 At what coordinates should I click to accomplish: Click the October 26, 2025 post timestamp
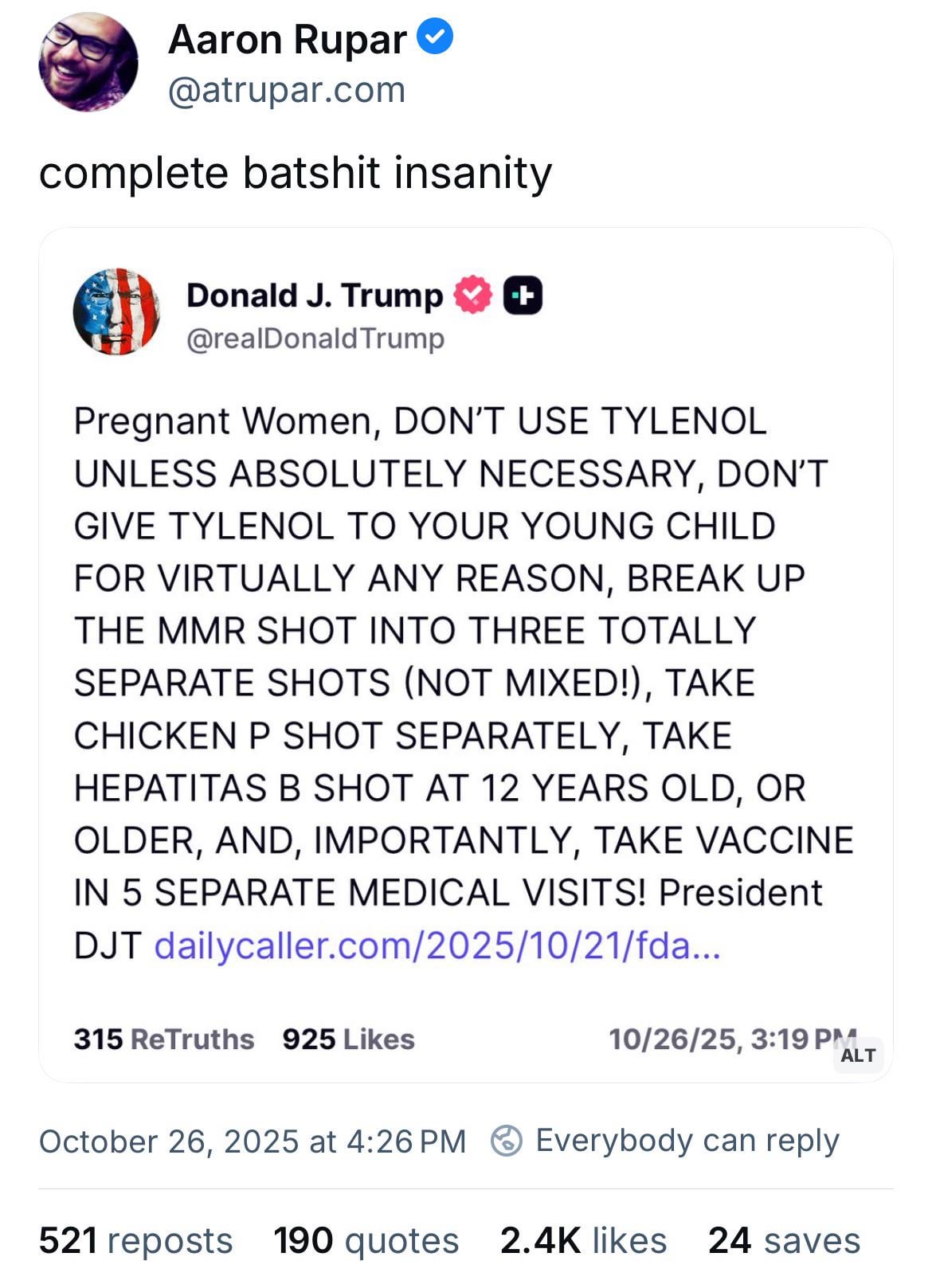252,1141
